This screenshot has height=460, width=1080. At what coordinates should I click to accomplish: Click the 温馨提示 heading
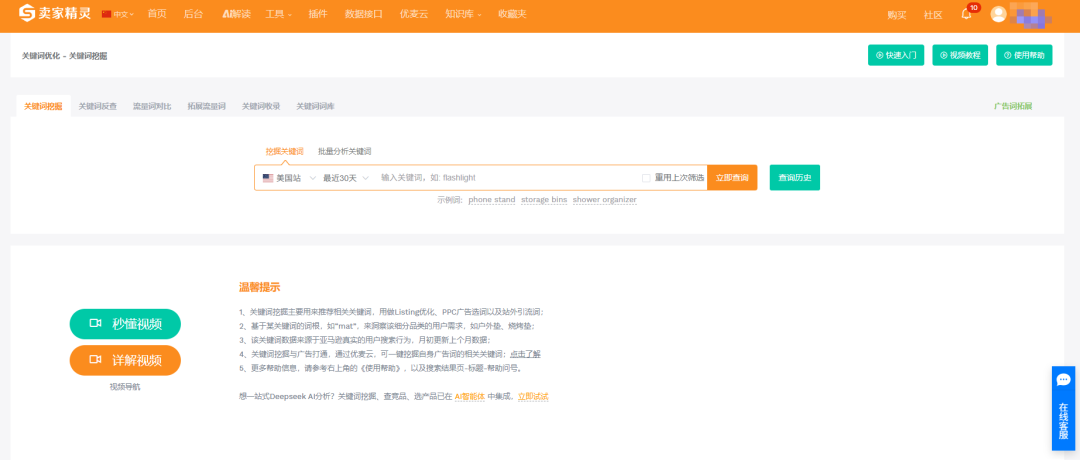(x=260, y=287)
